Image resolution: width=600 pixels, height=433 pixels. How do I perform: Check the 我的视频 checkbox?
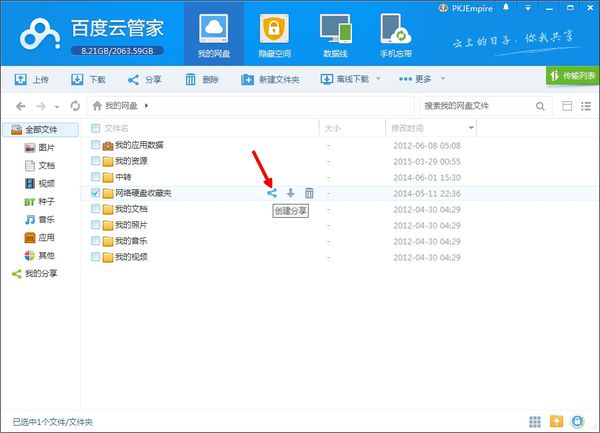point(95,257)
